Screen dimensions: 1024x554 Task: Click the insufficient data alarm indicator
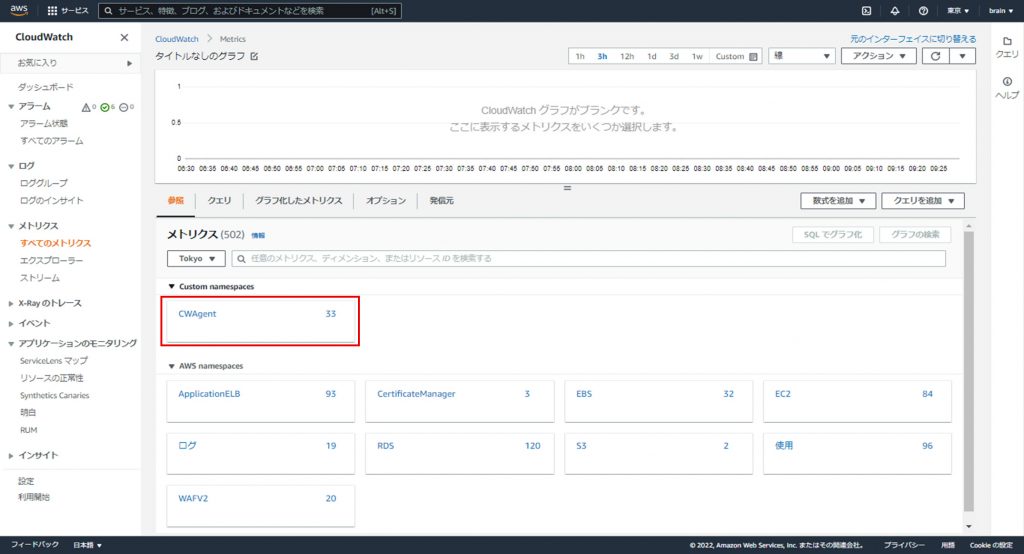127,107
